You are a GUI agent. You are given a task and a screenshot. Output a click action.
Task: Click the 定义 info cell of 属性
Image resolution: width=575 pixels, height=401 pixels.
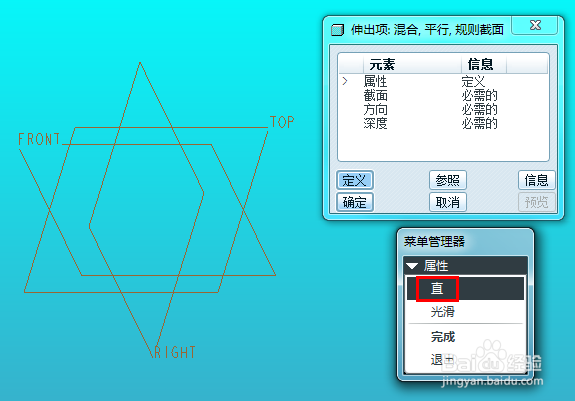pyautogui.click(x=473, y=81)
